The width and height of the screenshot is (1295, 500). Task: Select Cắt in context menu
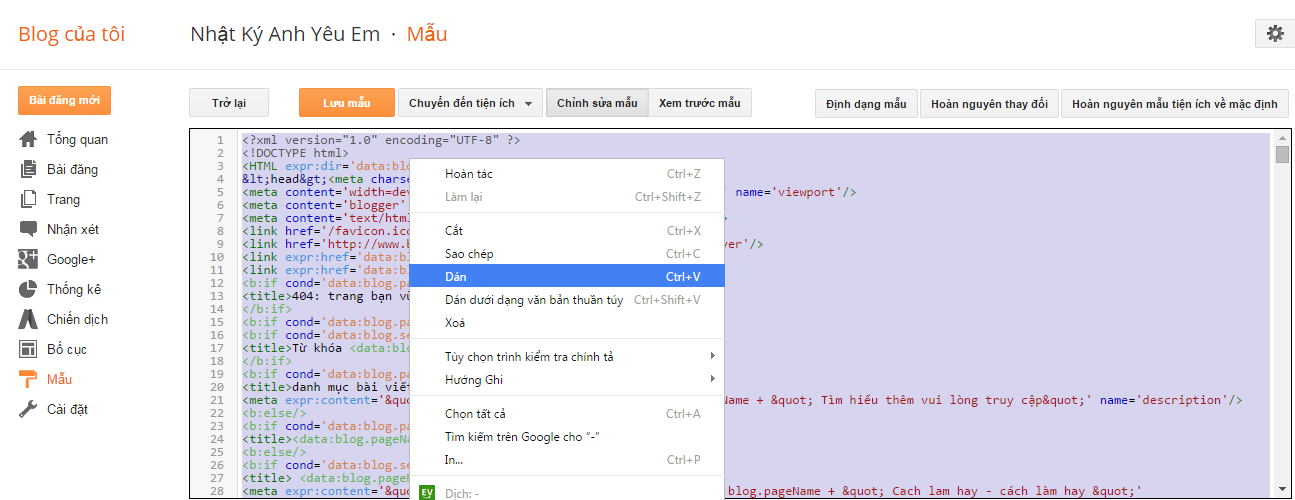tap(567, 231)
